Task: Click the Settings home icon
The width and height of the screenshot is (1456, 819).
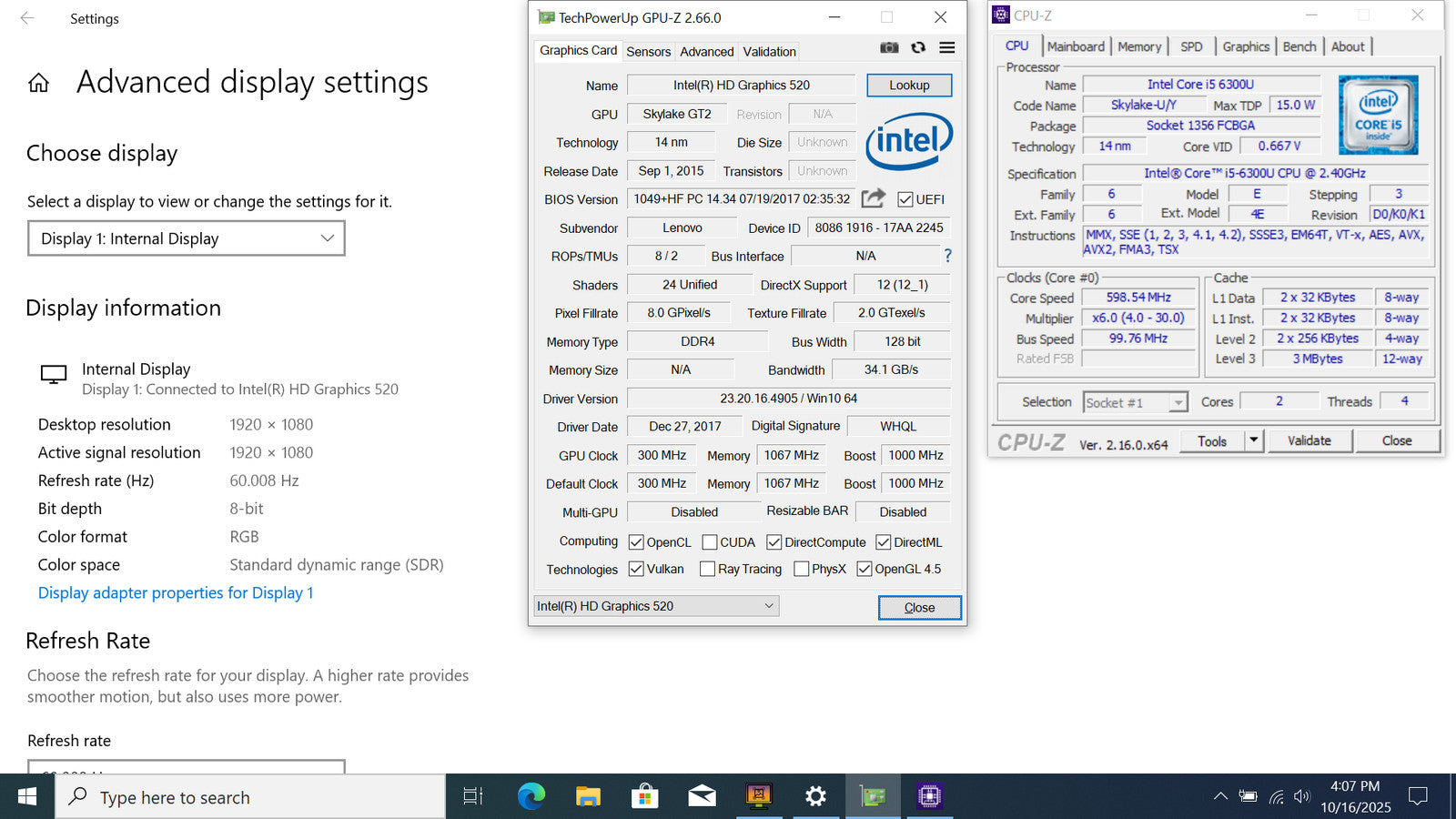Action: (38, 84)
